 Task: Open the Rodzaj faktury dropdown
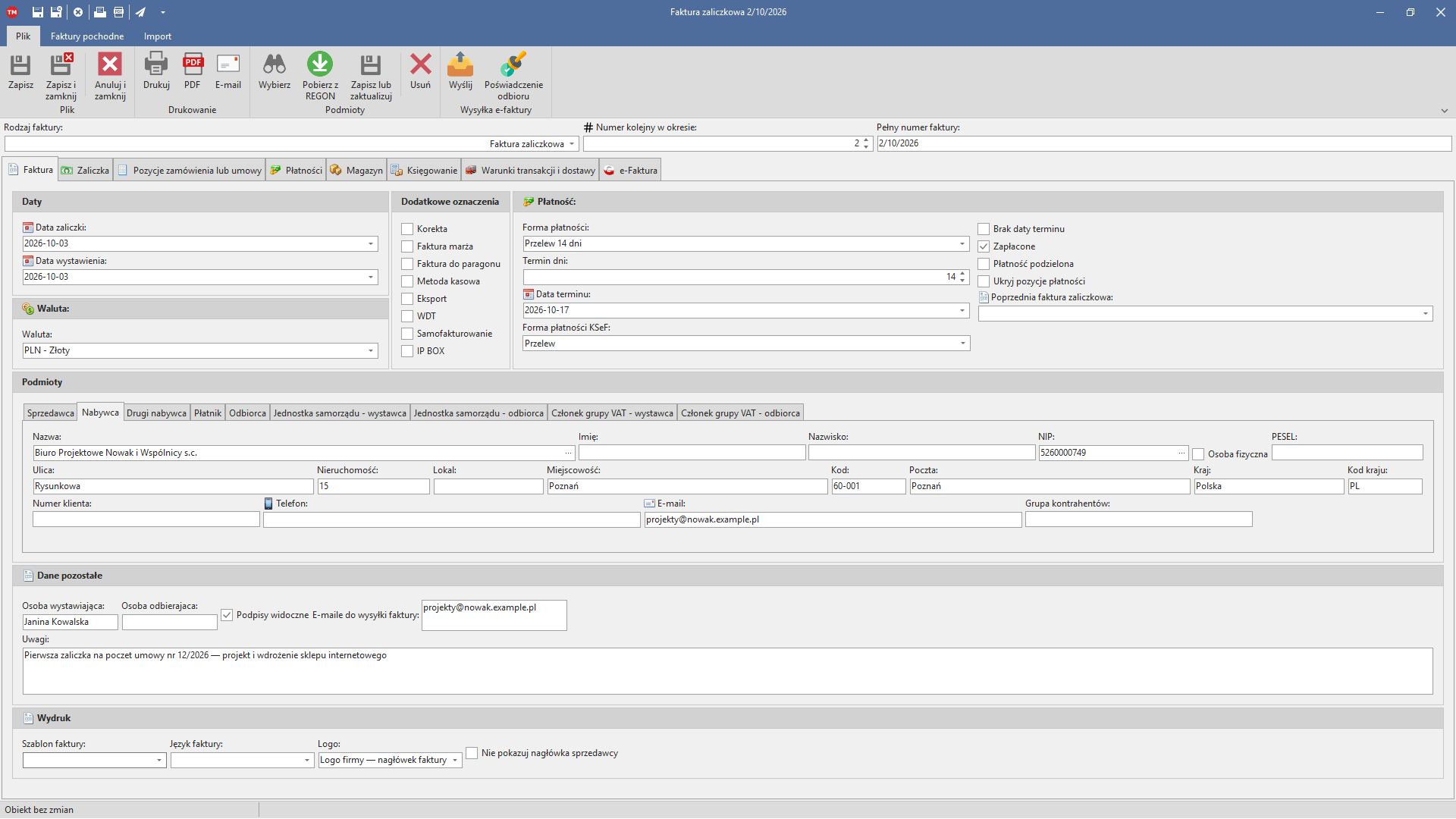coord(572,144)
